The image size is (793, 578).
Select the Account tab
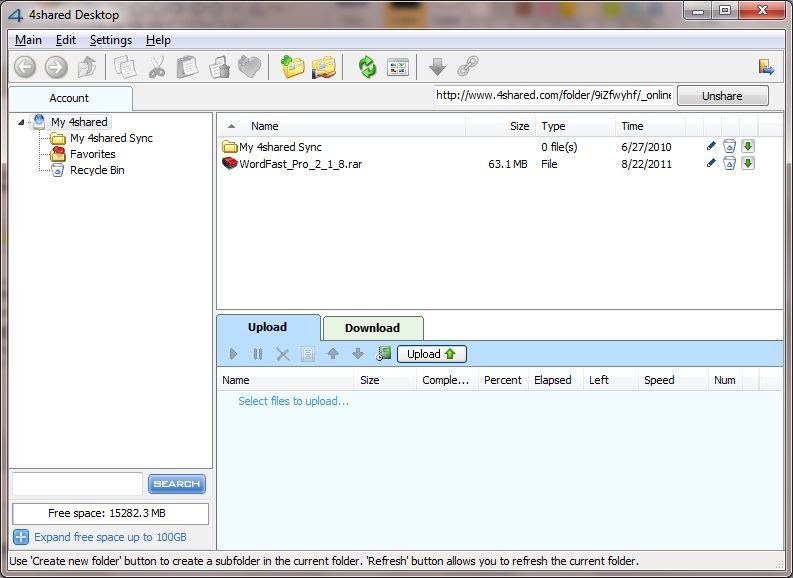pos(70,98)
